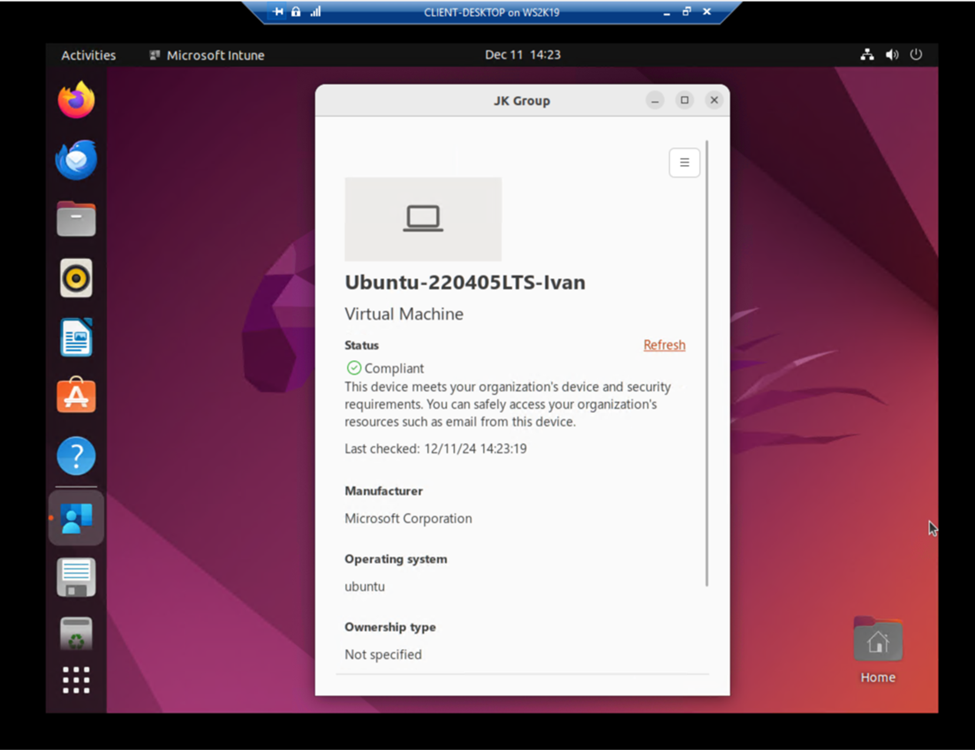Minimize the JK Group window
Image resolution: width=975 pixels, height=750 pixels.
(x=655, y=100)
